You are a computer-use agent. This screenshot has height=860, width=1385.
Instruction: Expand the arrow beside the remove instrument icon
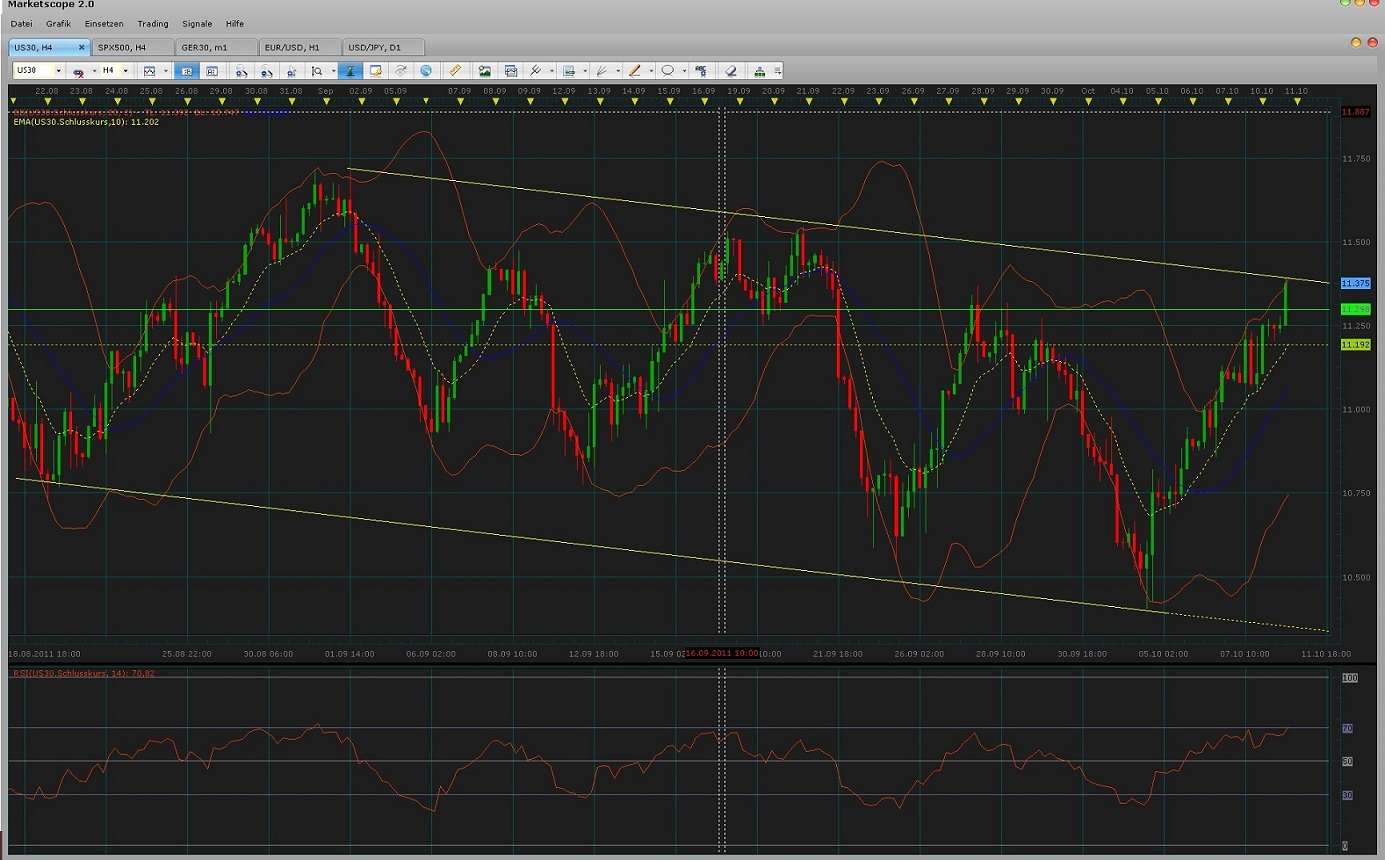pos(93,71)
